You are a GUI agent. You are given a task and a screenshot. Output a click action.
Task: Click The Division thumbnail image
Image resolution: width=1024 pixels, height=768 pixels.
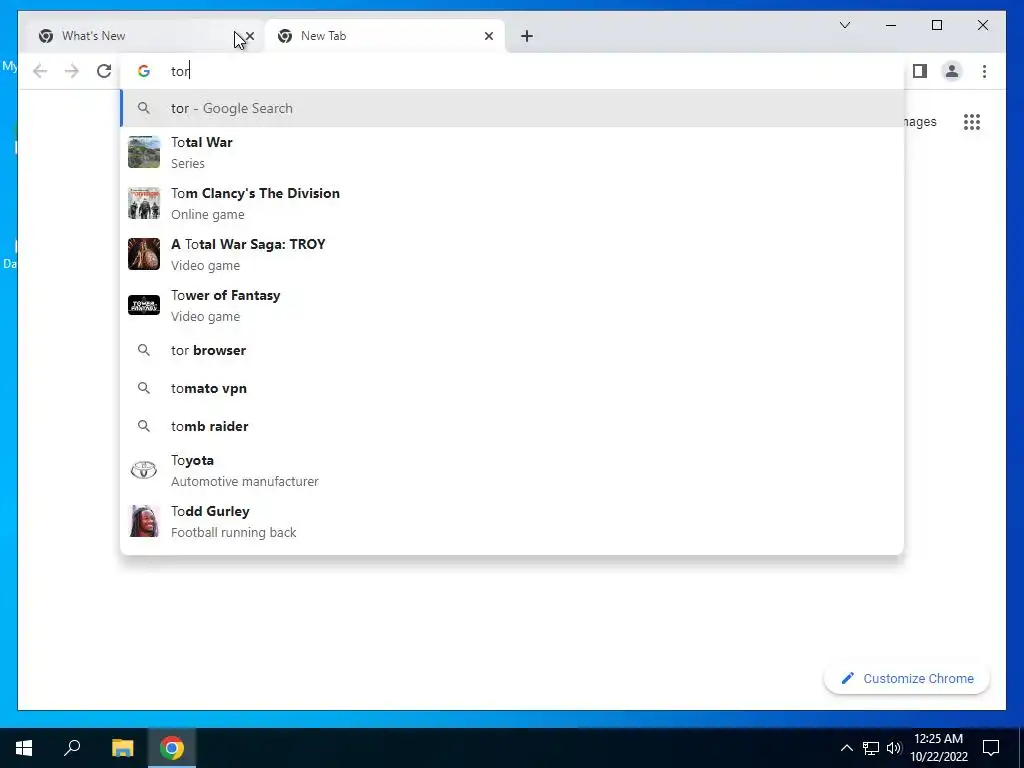pyautogui.click(x=144, y=203)
